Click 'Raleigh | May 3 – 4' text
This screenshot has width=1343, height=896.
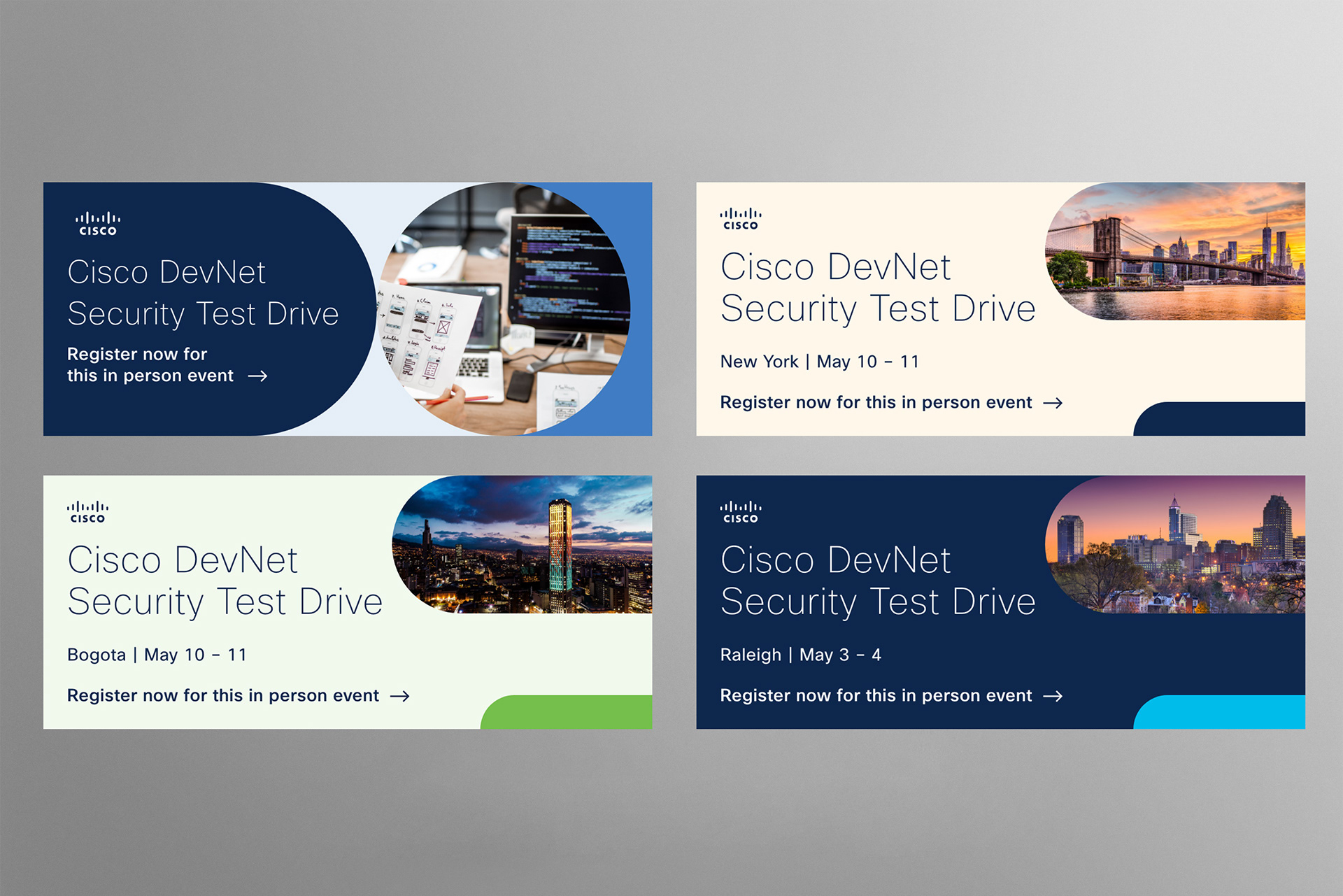click(801, 655)
